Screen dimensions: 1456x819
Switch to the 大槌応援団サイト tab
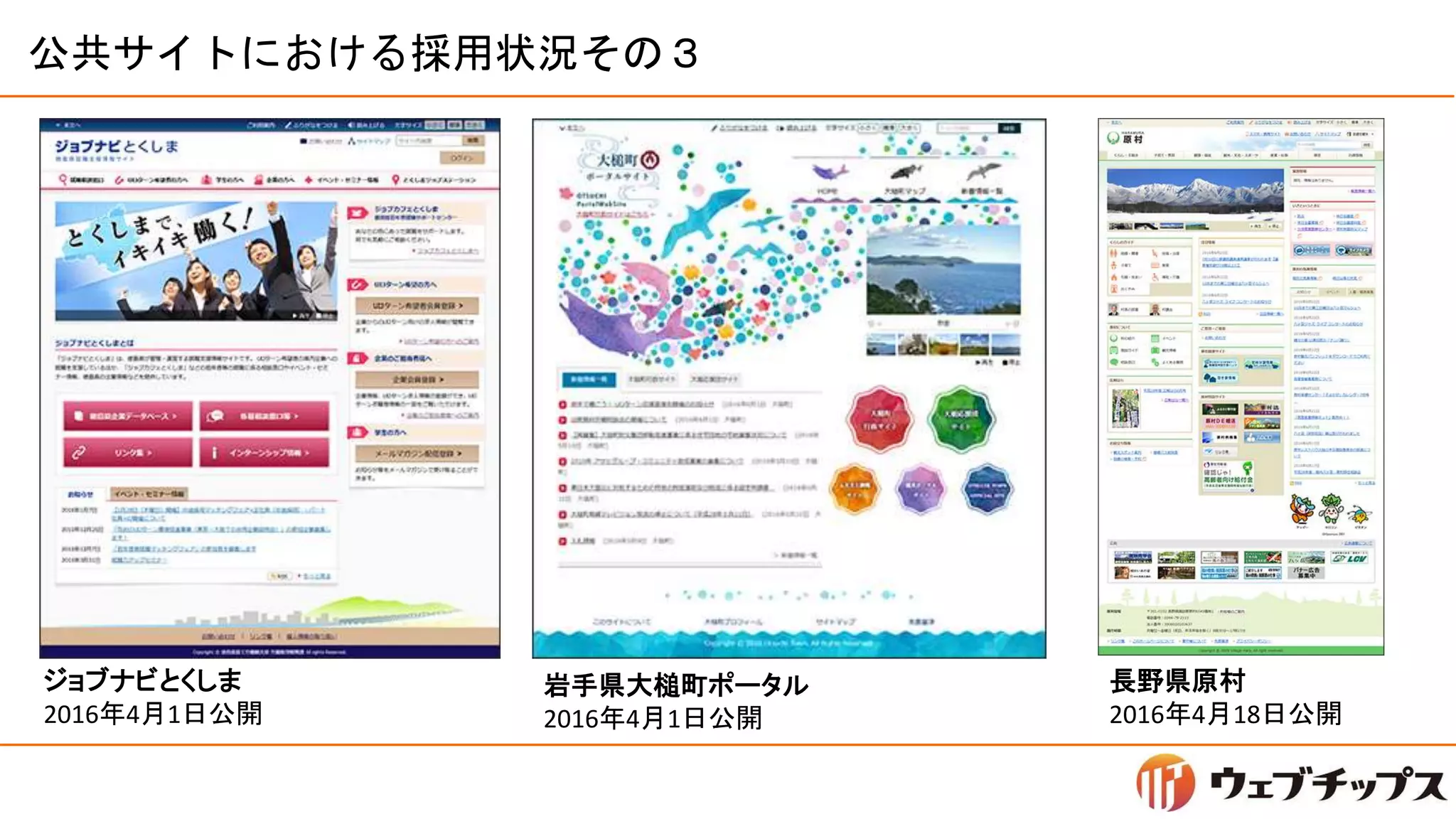(714, 380)
